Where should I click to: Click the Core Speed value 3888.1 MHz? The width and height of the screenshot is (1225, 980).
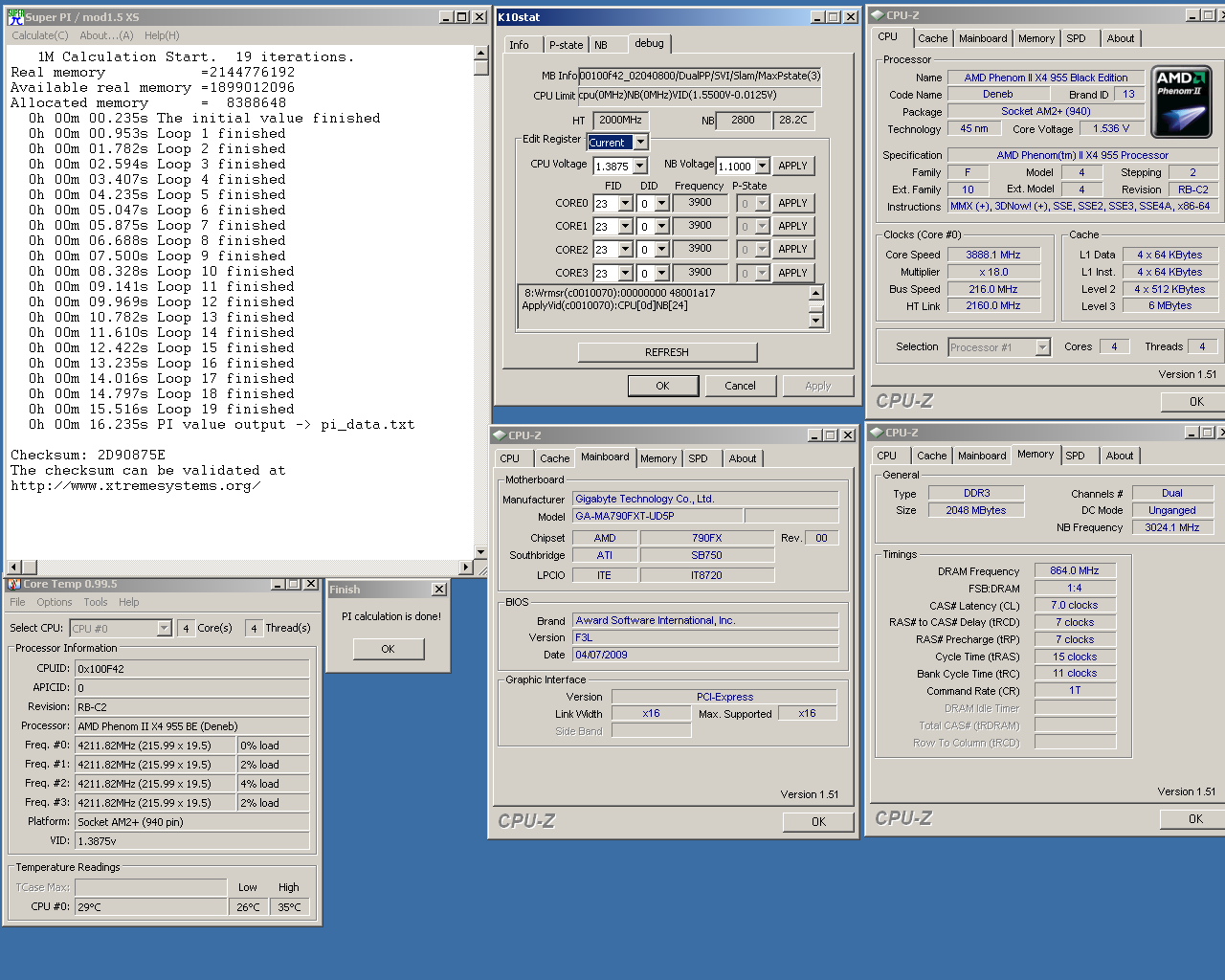pos(992,255)
